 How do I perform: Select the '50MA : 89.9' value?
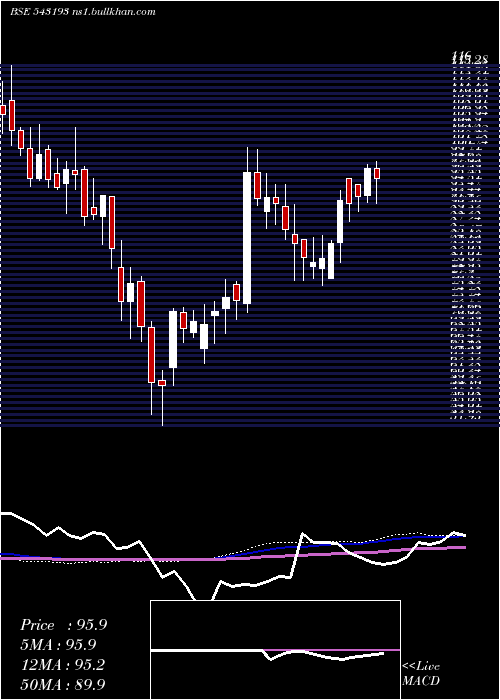pyautogui.click(x=63, y=684)
